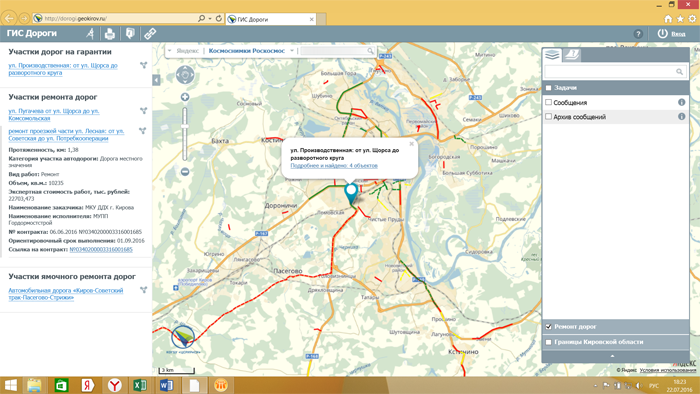Viewport: 700px width, 394px height.
Task: Show ул. Пугачева section on map
Action: 143,111
